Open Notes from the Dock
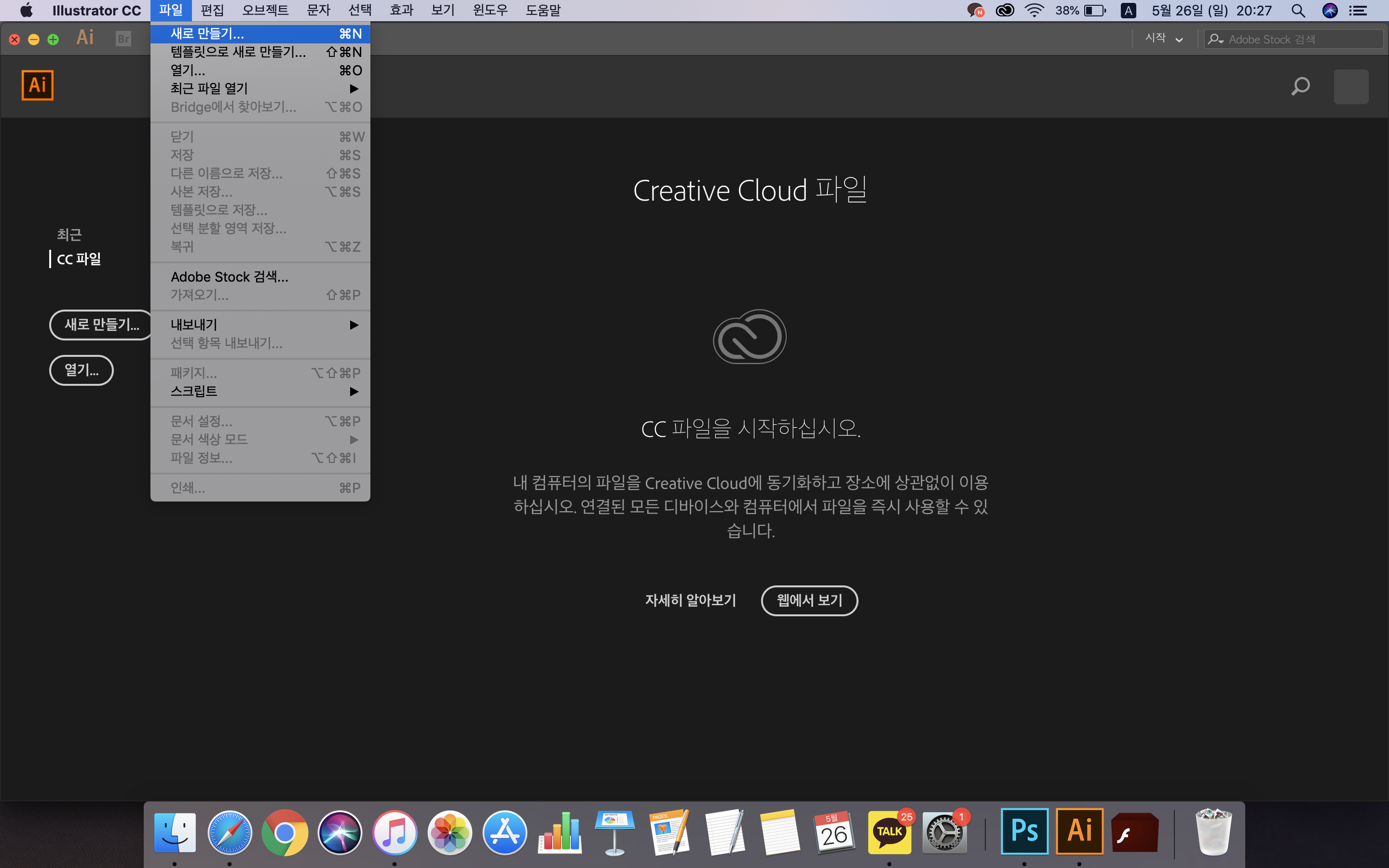The height and width of the screenshot is (868, 1389). pos(779,832)
